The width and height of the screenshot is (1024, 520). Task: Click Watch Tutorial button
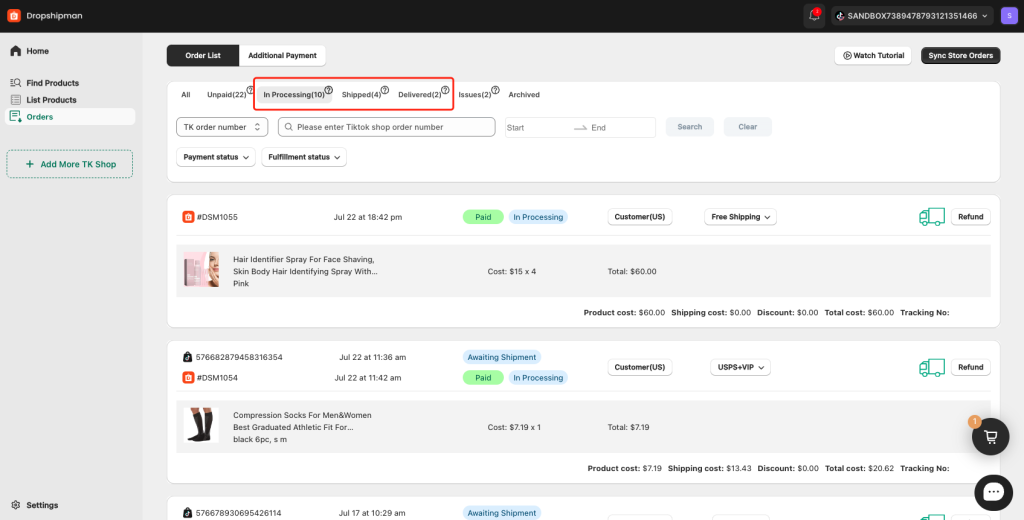873,56
